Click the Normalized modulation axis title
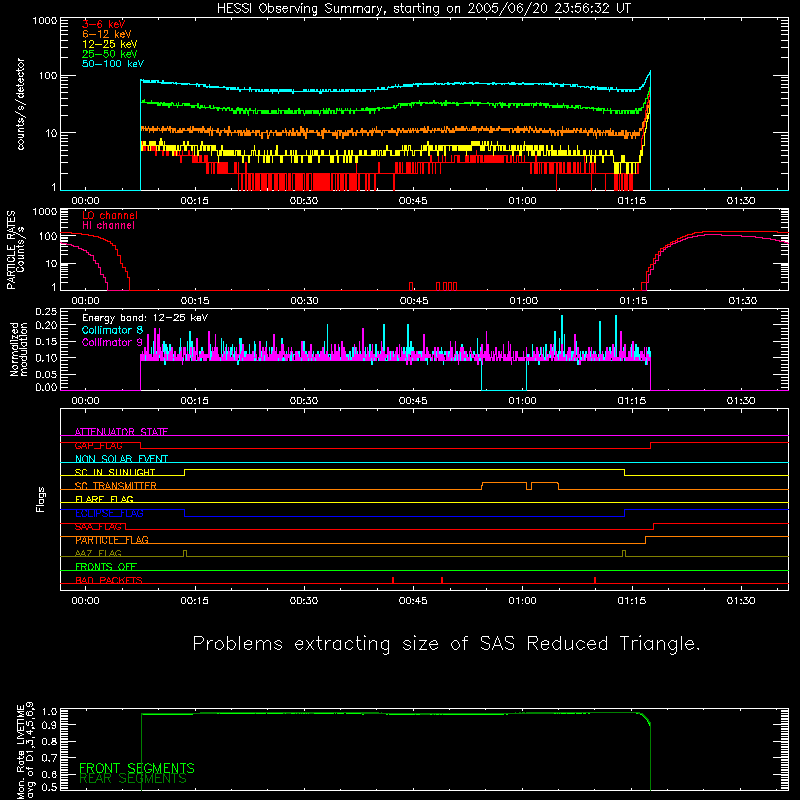 click(x=19, y=349)
